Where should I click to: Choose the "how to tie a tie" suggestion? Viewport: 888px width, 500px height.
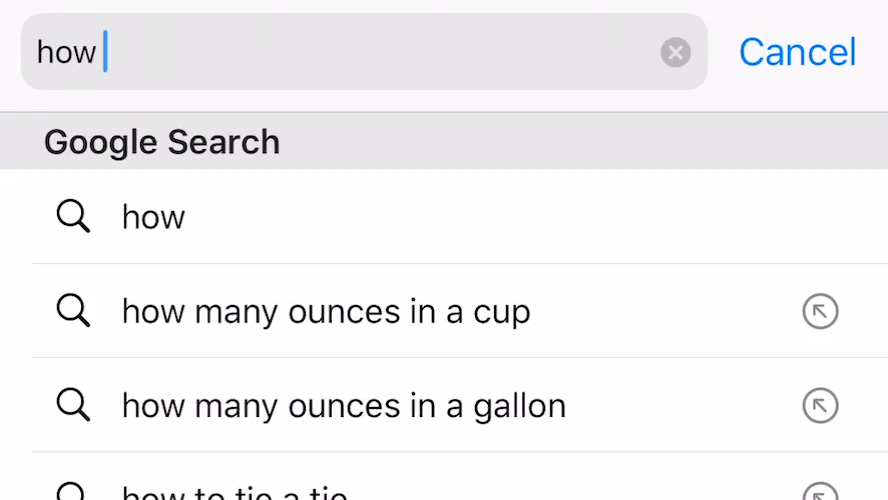[x=235, y=493]
